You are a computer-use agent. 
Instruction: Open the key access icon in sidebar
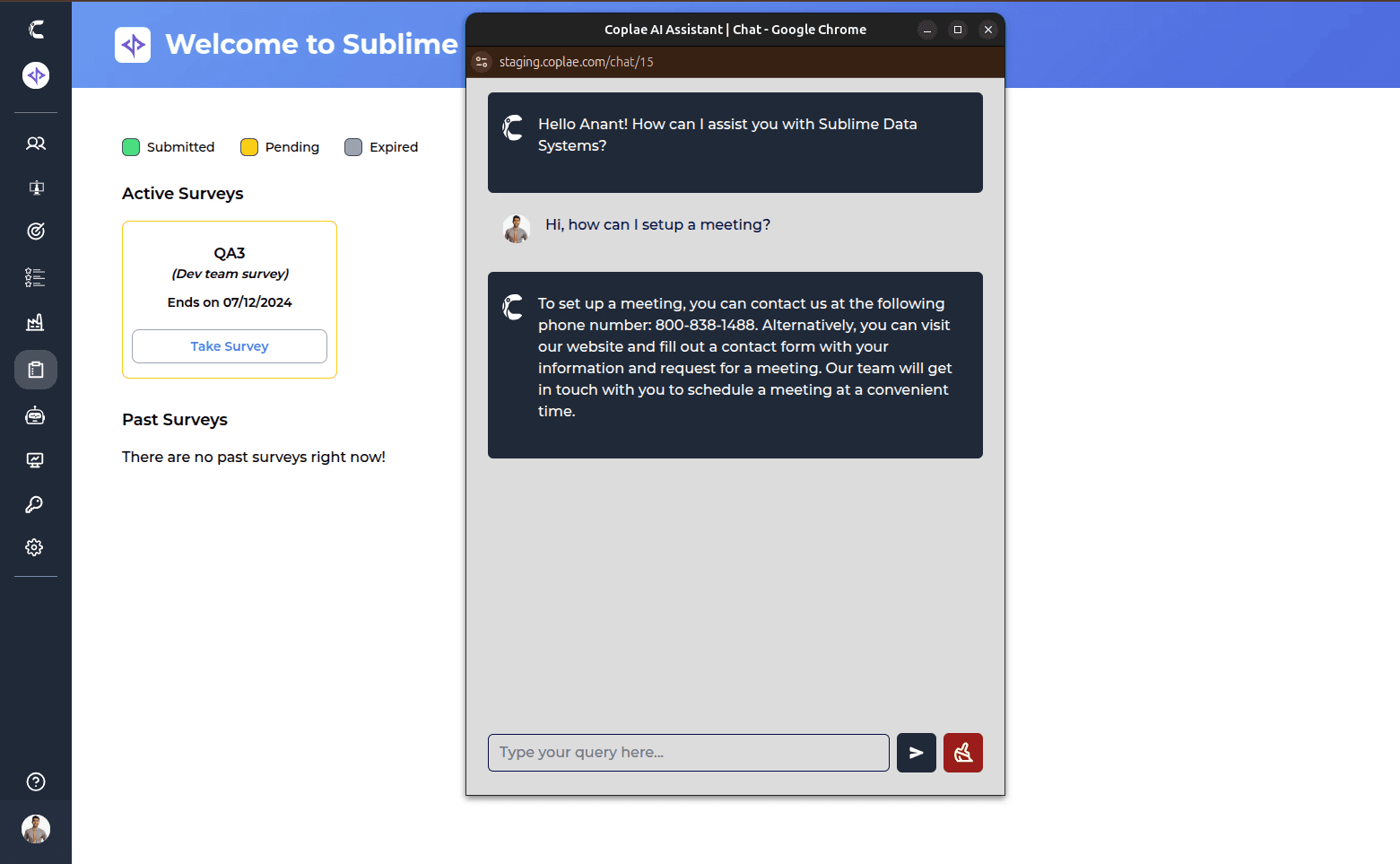34,504
